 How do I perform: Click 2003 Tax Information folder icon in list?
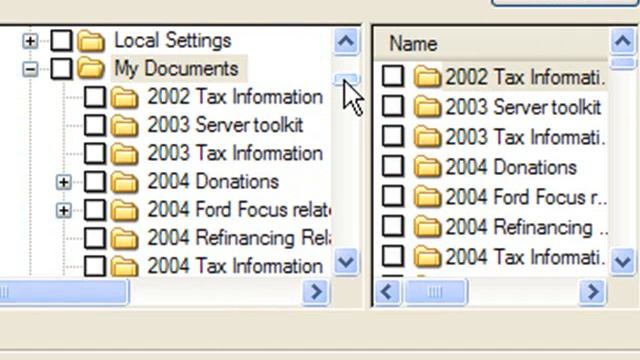pyautogui.click(x=427, y=137)
